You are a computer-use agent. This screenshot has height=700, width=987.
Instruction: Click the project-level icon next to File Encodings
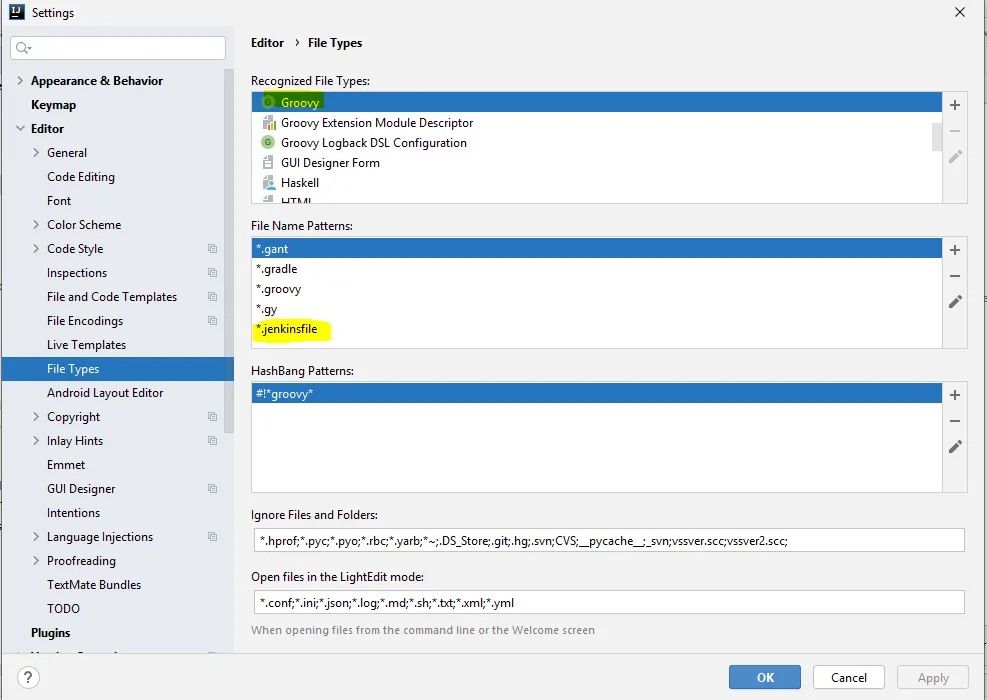coord(213,320)
